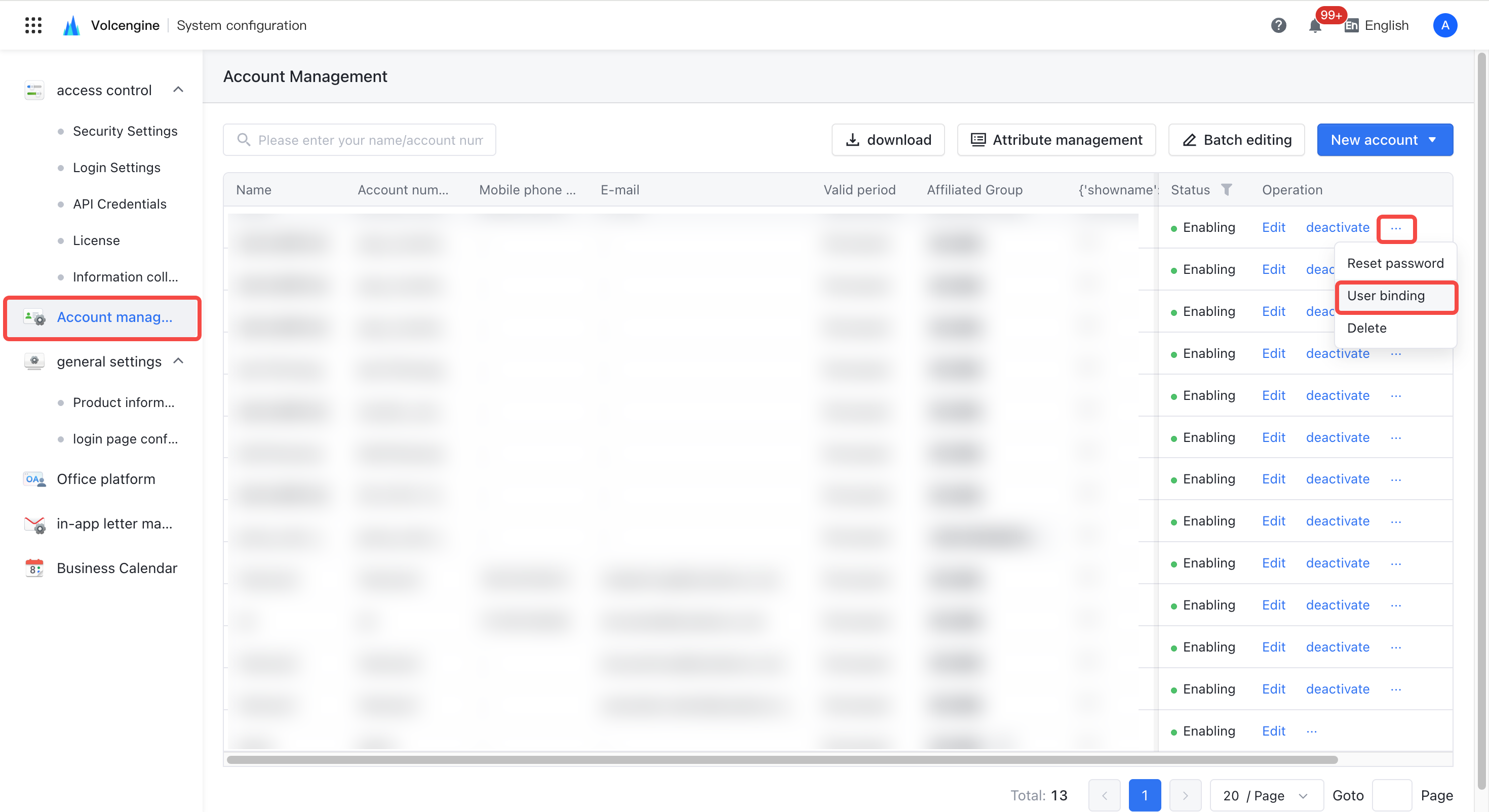Viewport: 1489px width, 812px height.
Task: Select Reset password in the menu
Action: pos(1395,264)
